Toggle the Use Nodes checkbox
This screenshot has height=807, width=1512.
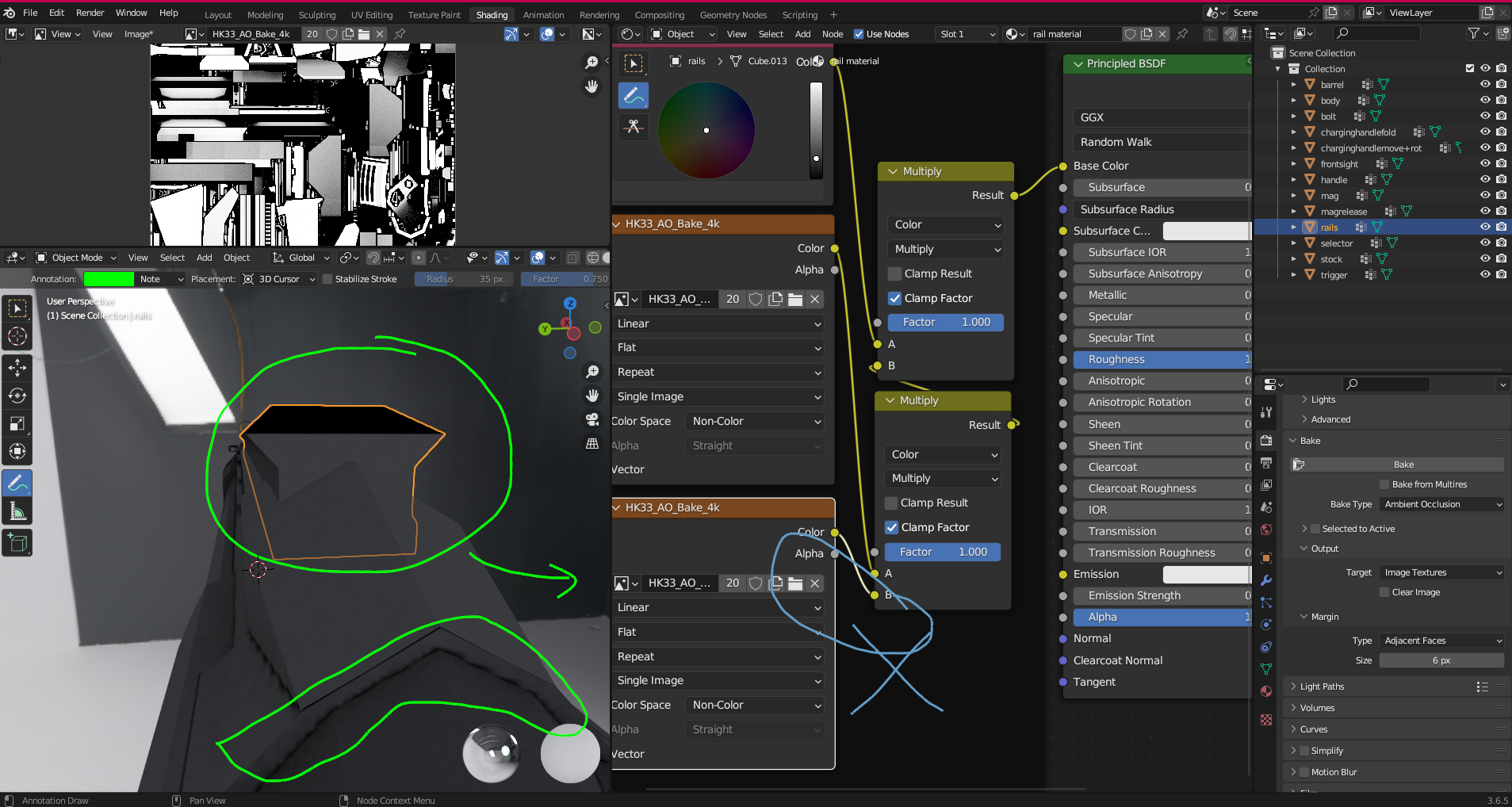859,34
